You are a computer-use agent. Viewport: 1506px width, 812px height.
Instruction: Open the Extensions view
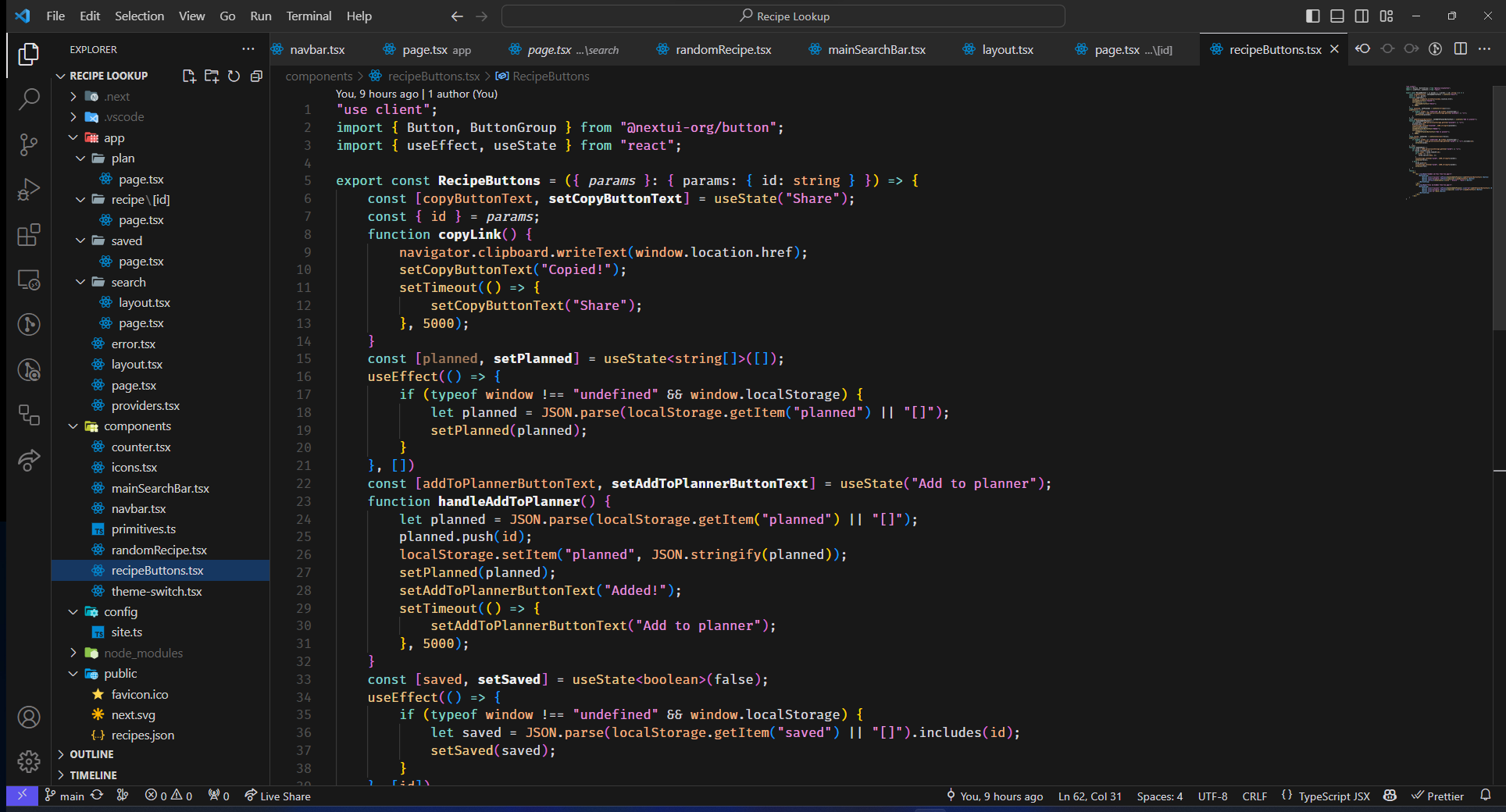tap(29, 235)
